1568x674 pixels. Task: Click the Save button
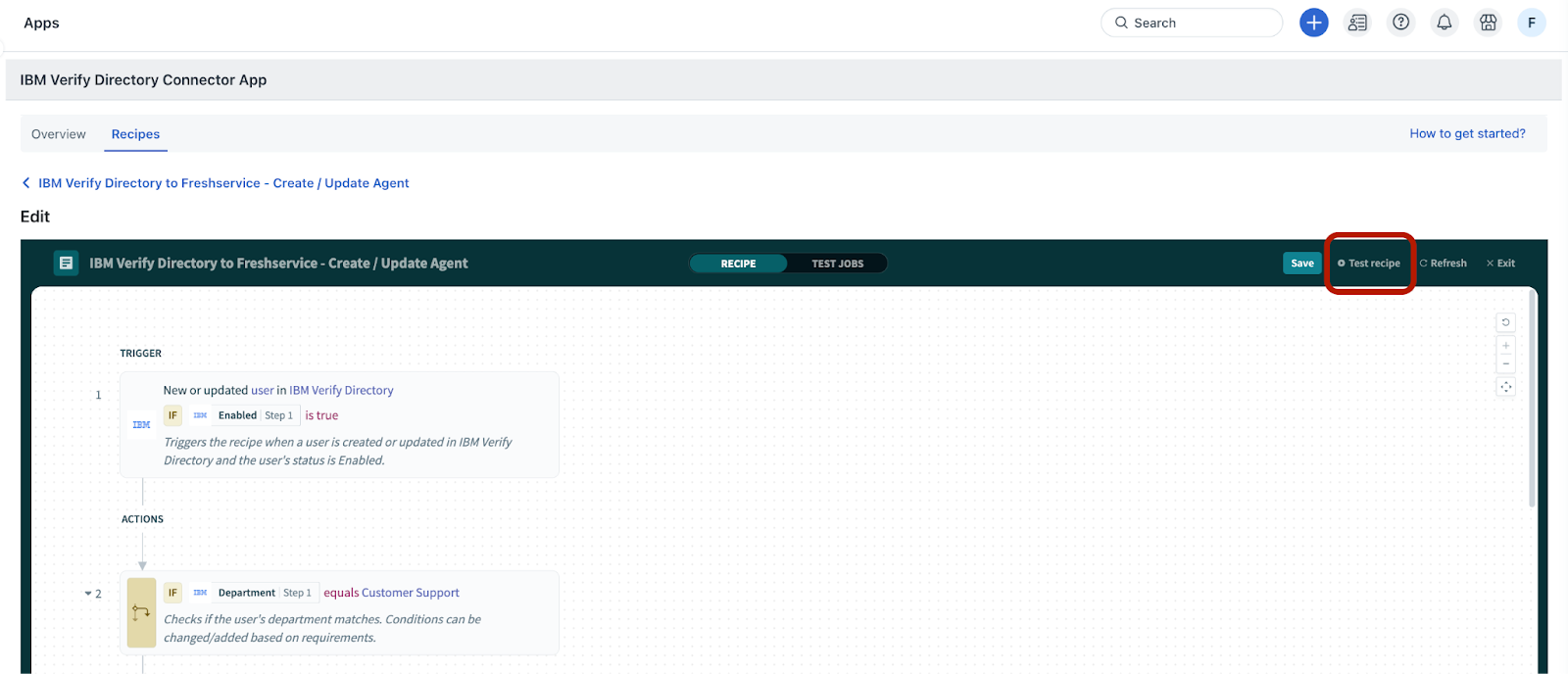coord(1301,263)
